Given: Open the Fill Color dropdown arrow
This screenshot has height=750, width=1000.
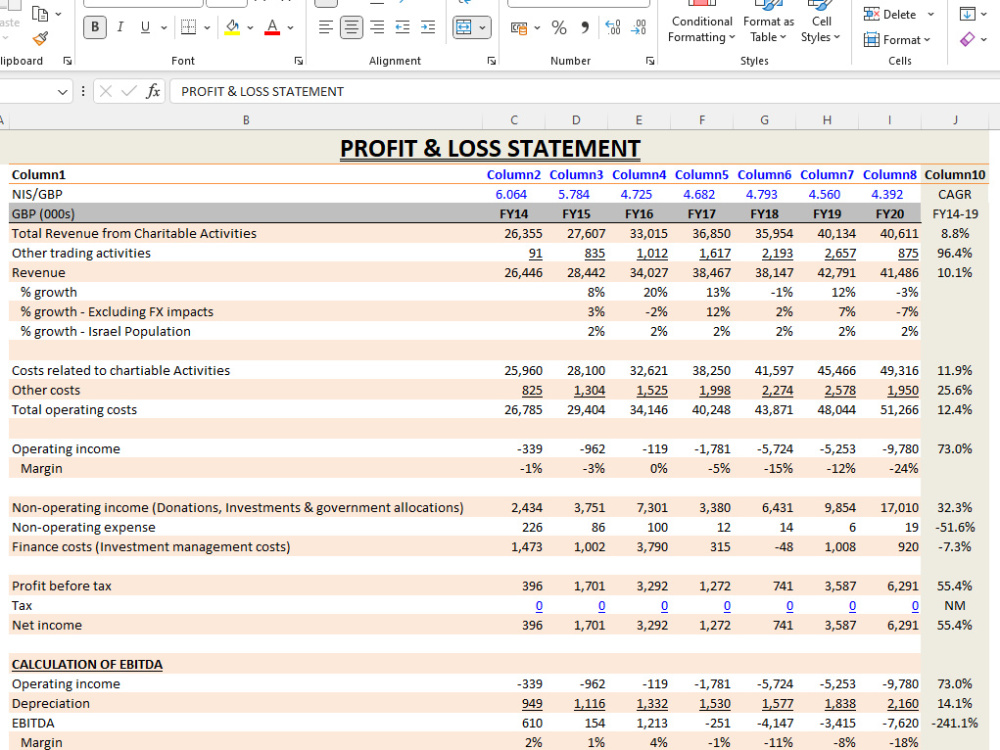Looking at the screenshot, I should click(250, 26).
